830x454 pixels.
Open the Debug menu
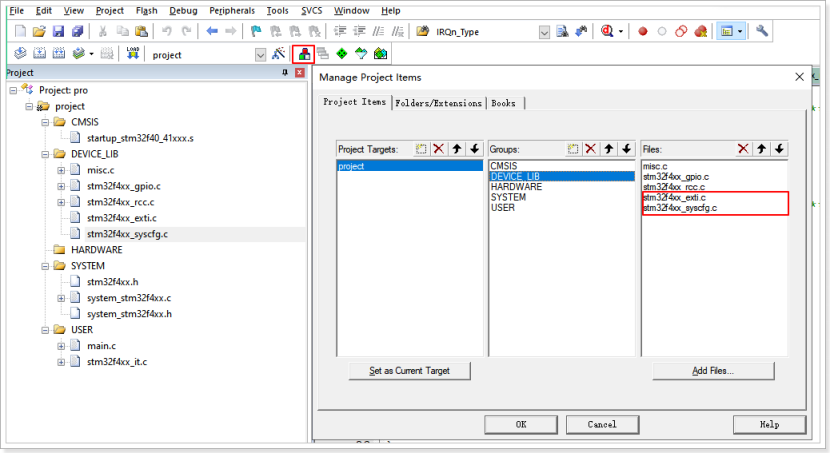click(183, 11)
